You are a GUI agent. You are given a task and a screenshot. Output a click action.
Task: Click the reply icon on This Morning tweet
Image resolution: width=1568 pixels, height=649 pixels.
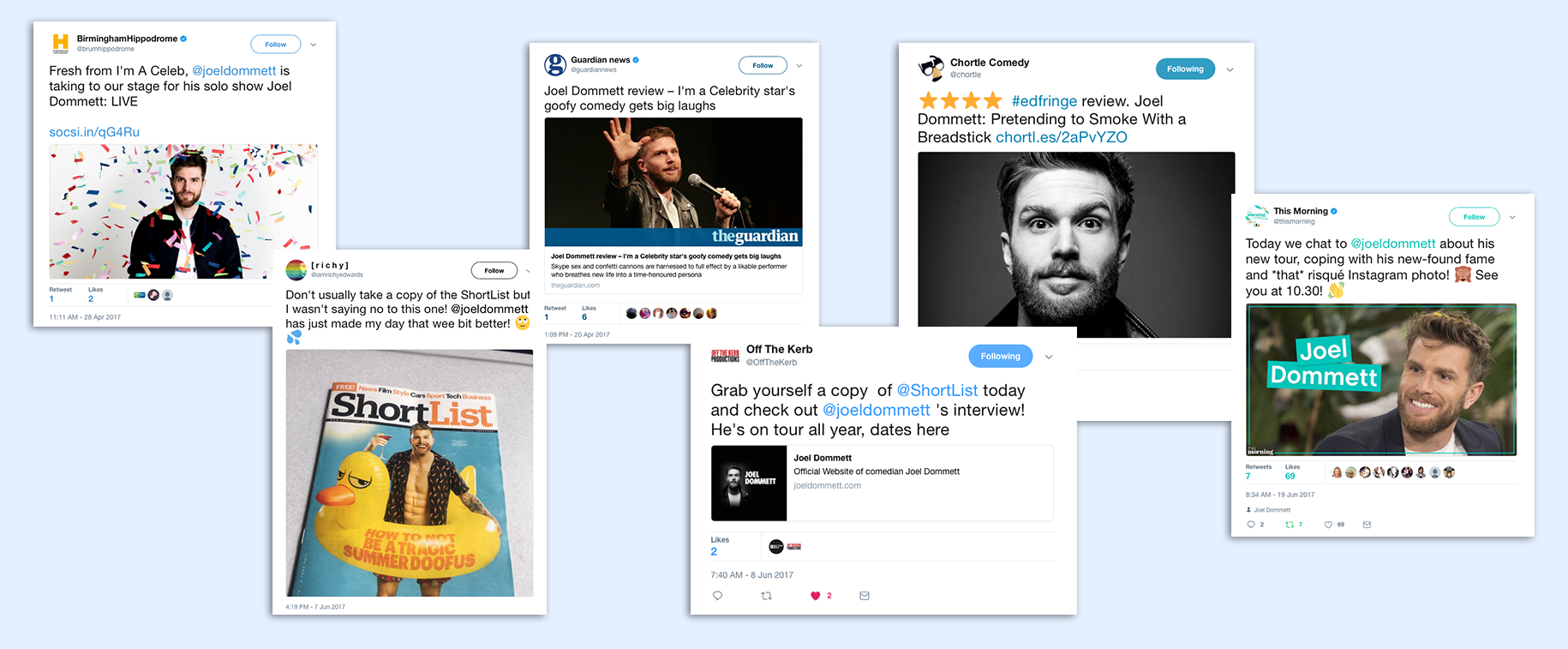[x=1251, y=525]
